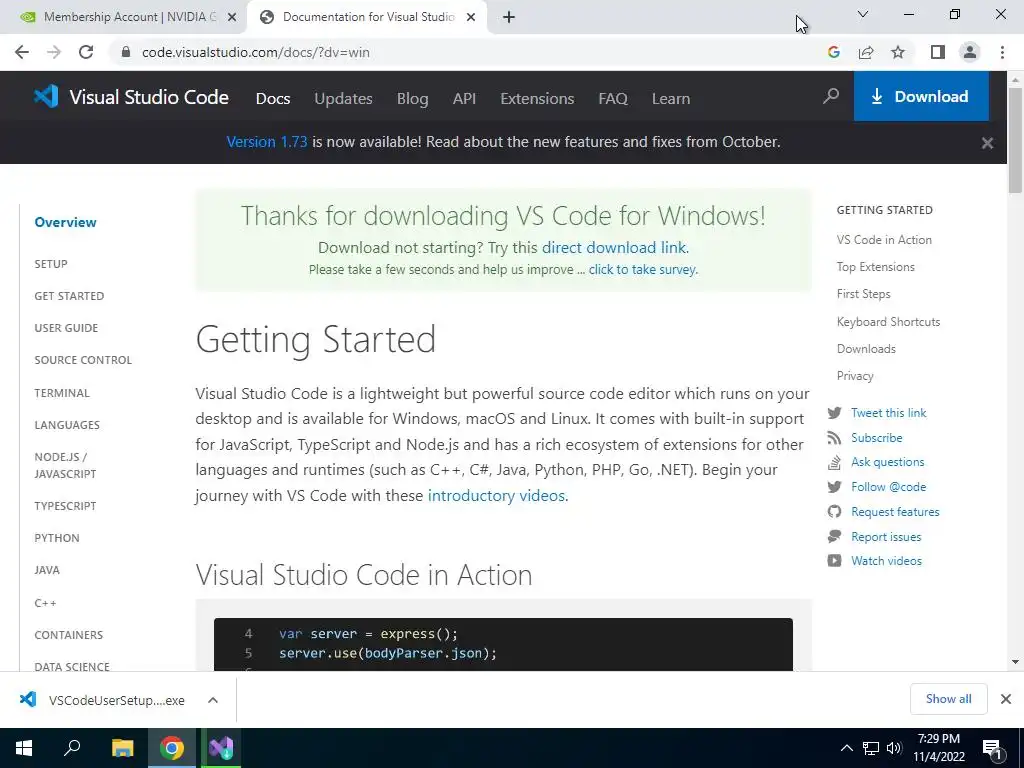Image resolution: width=1024 pixels, height=768 pixels.
Task: Click the Stack Overflow icon beside Ask questions
Action: tap(835, 462)
